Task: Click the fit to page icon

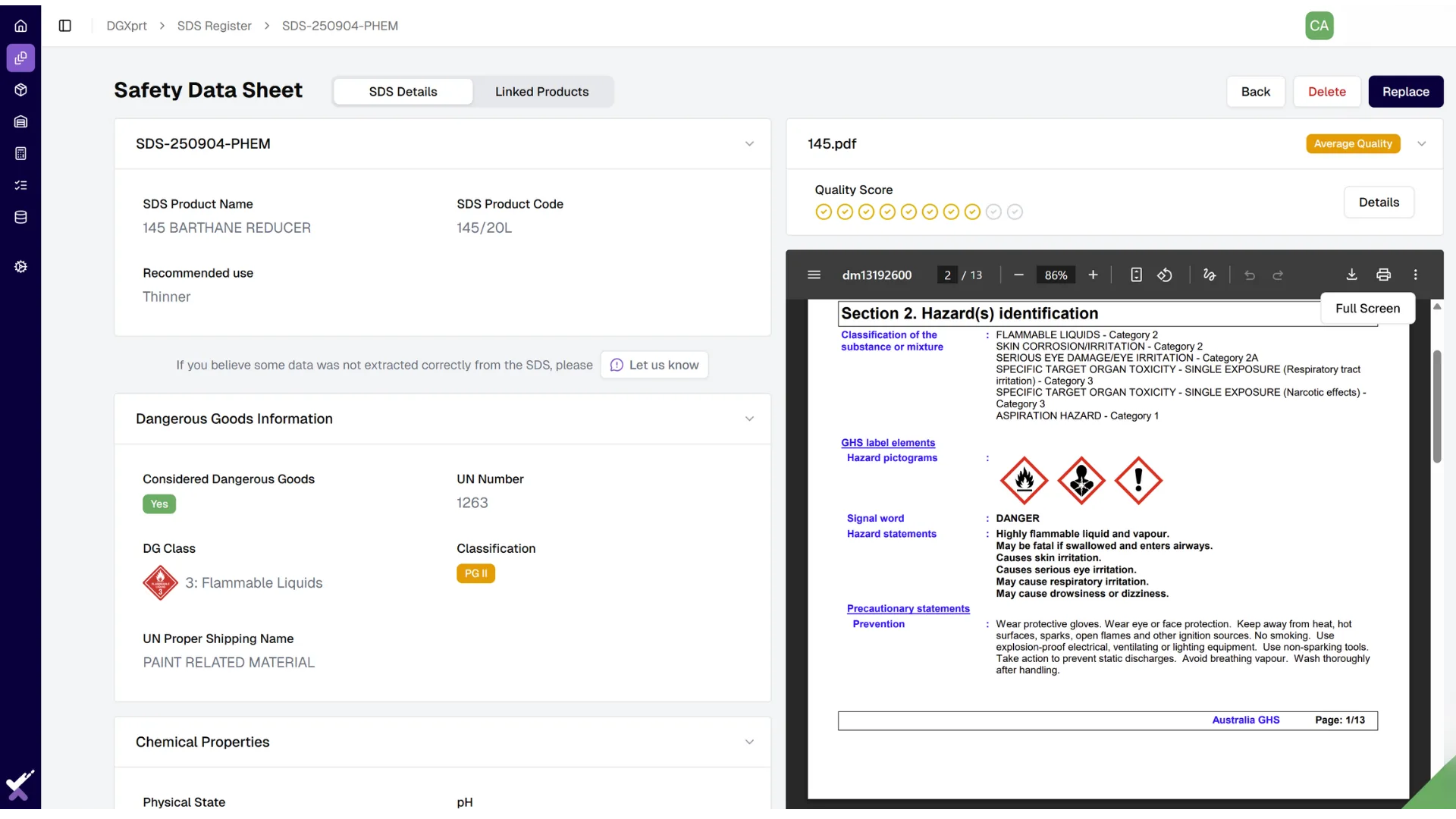Action: [x=1136, y=275]
